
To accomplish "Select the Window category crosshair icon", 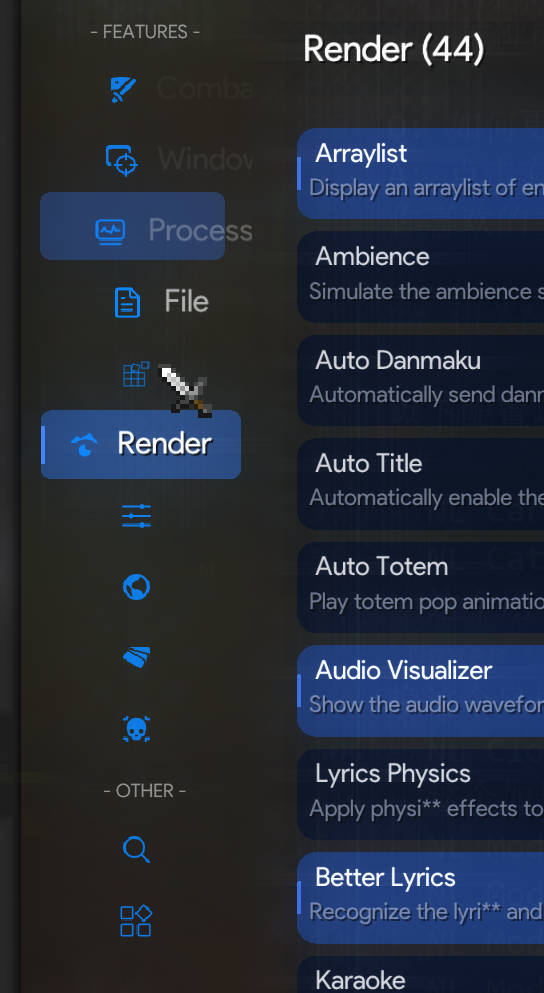I will tap(122, 160).
